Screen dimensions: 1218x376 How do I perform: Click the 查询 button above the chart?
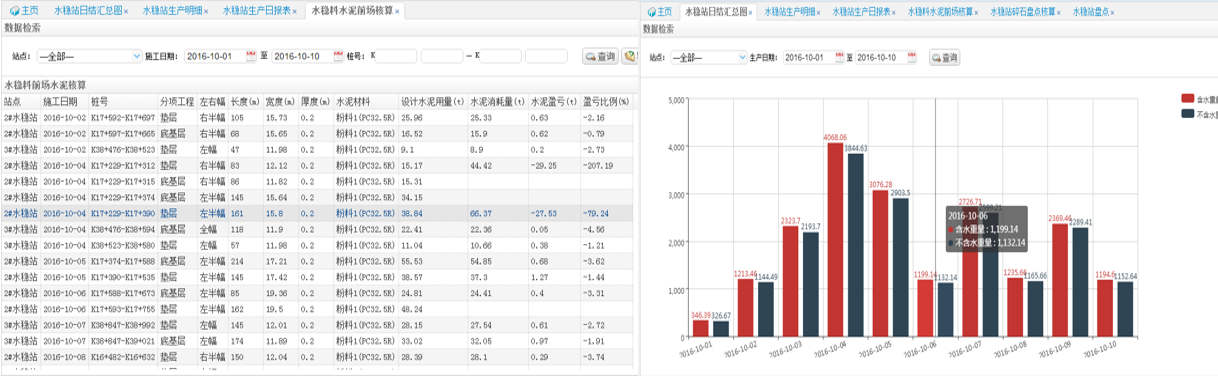(x=943, y=57)
